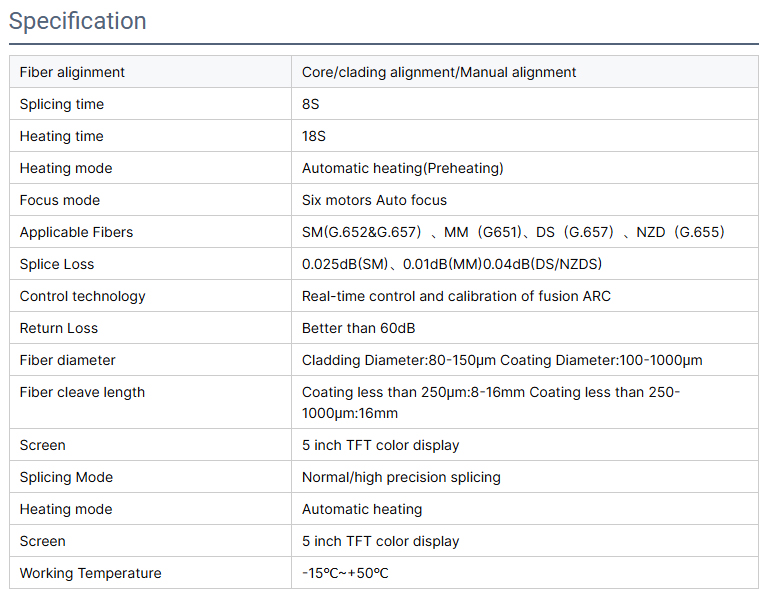Click the Normal/high precision splicing value

(x=401, y=477)
